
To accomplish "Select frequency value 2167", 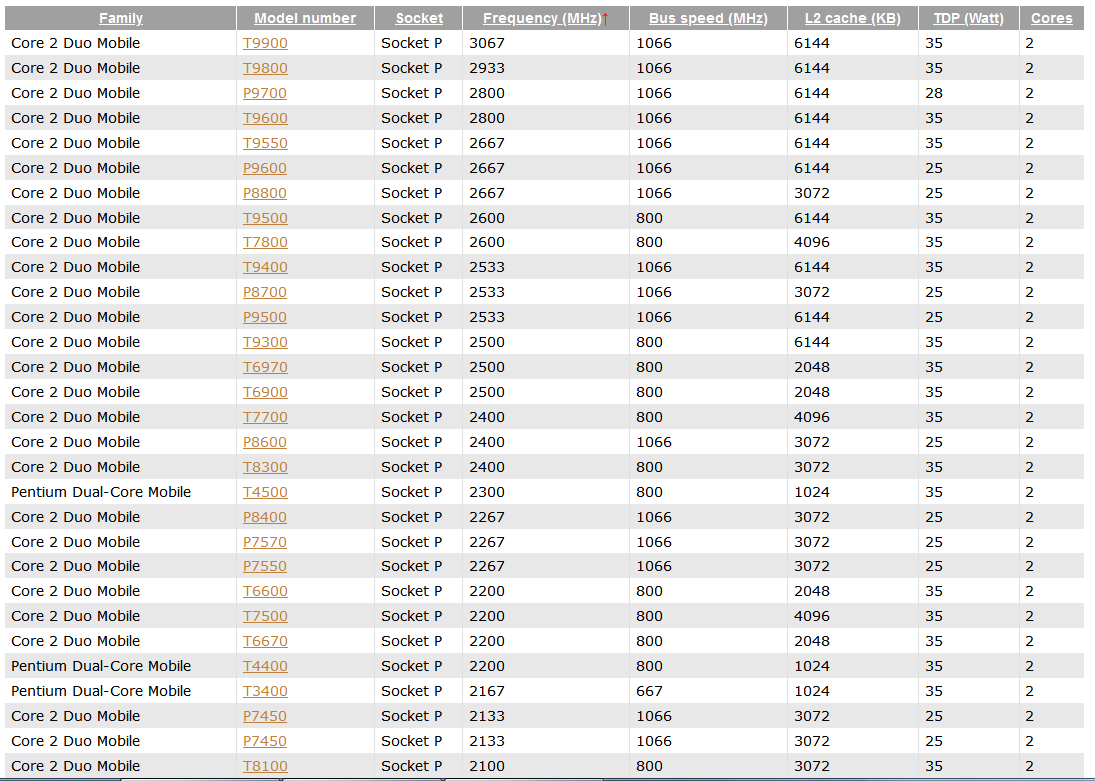I will point(487,692).
